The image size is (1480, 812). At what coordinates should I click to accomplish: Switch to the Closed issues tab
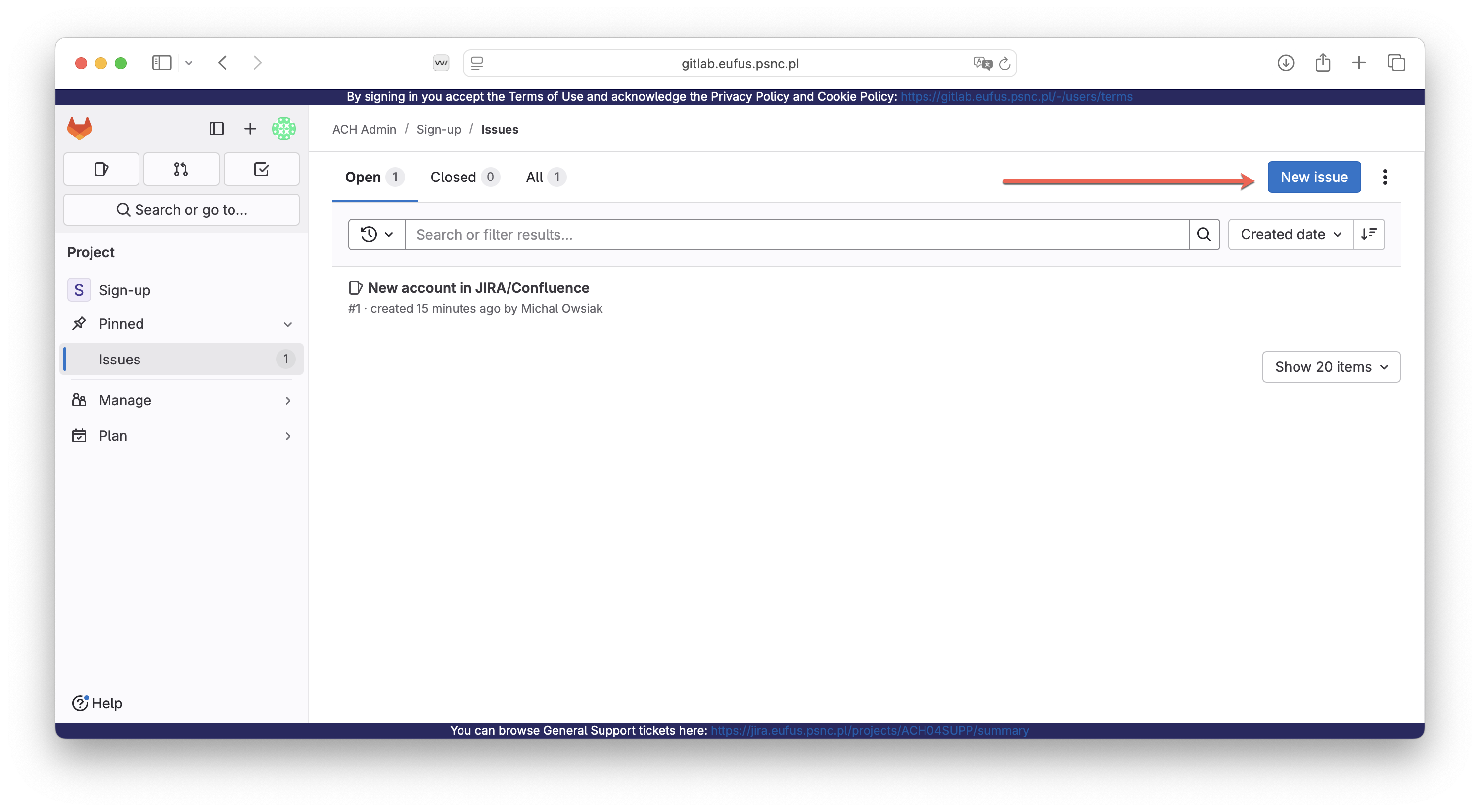tap(465, 177)
